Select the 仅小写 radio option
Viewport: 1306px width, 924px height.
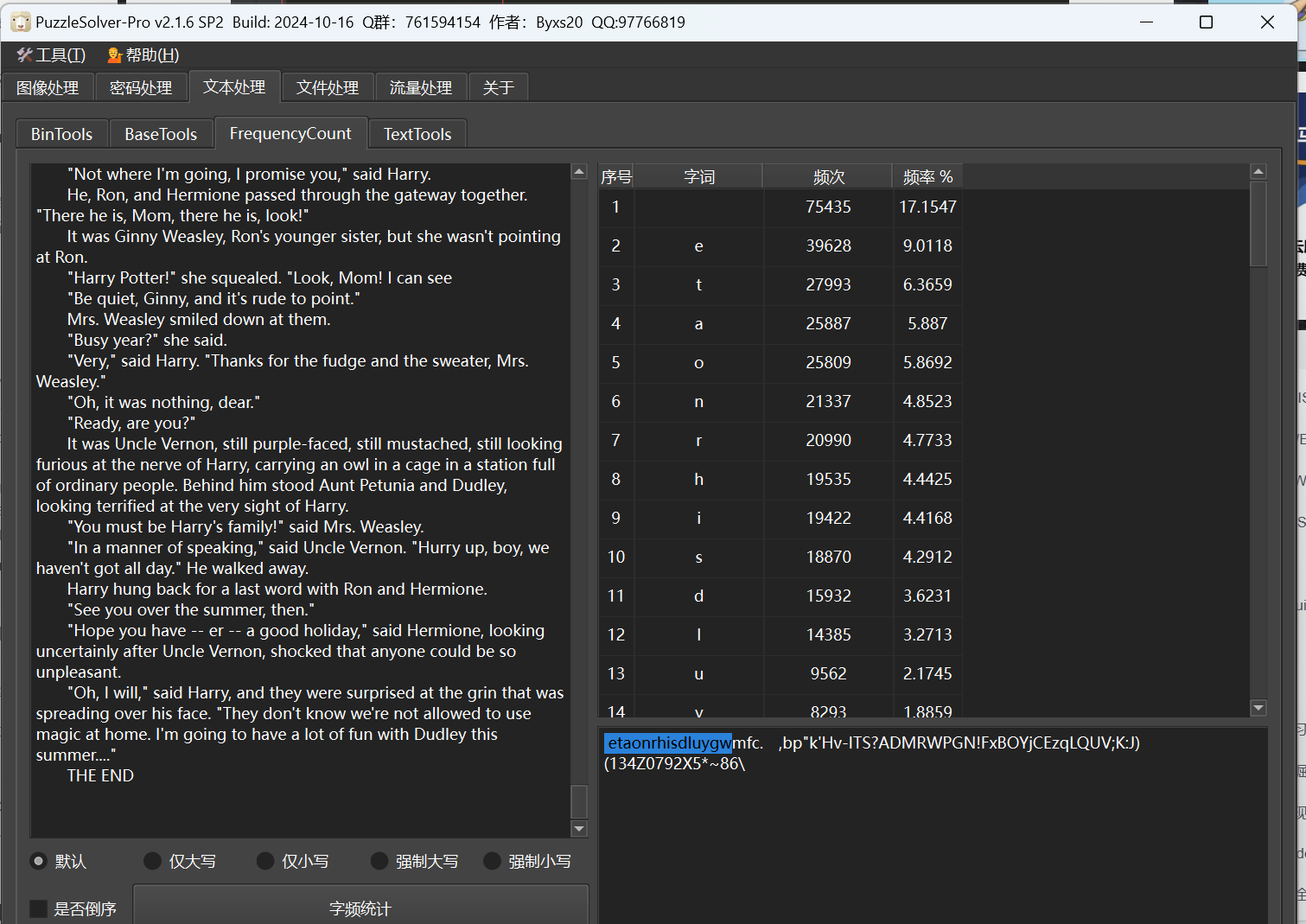pyautogui.click(x=293, y=861)
